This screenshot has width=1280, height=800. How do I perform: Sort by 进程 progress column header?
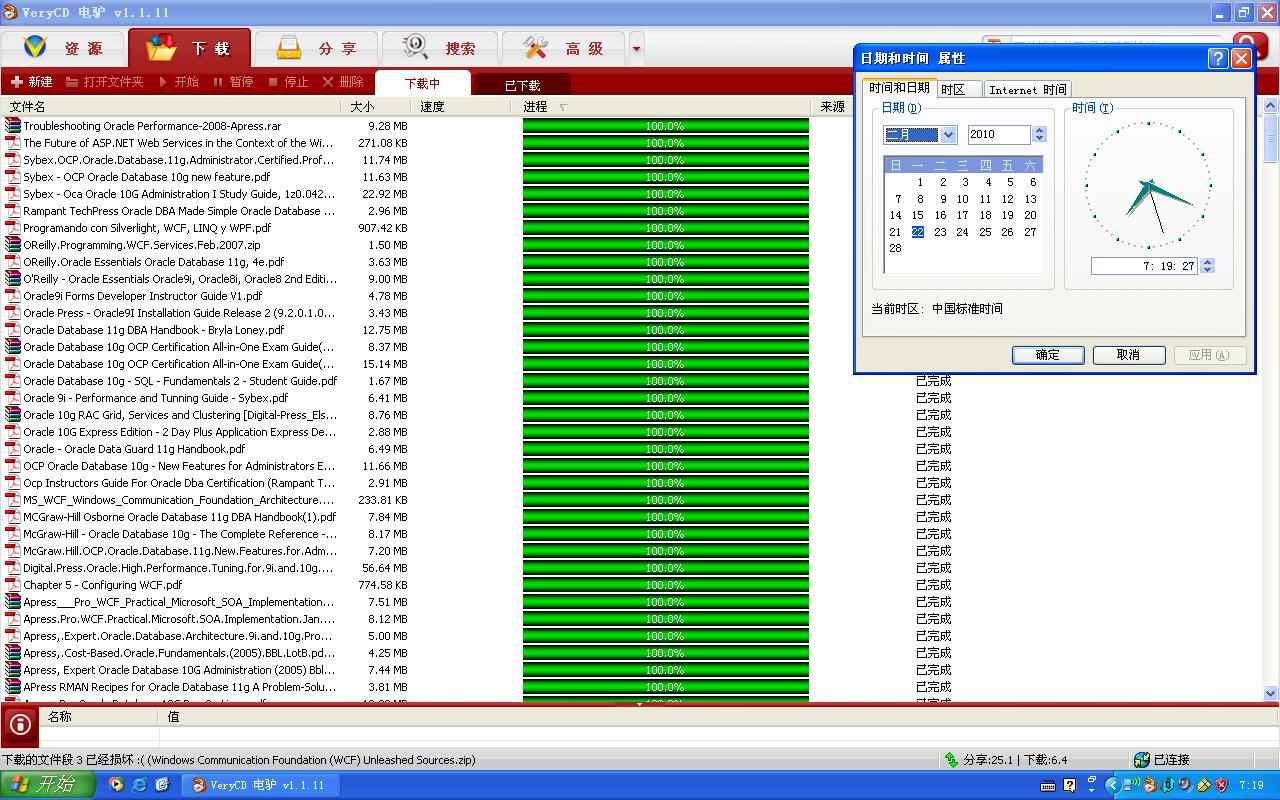[536, 107]
